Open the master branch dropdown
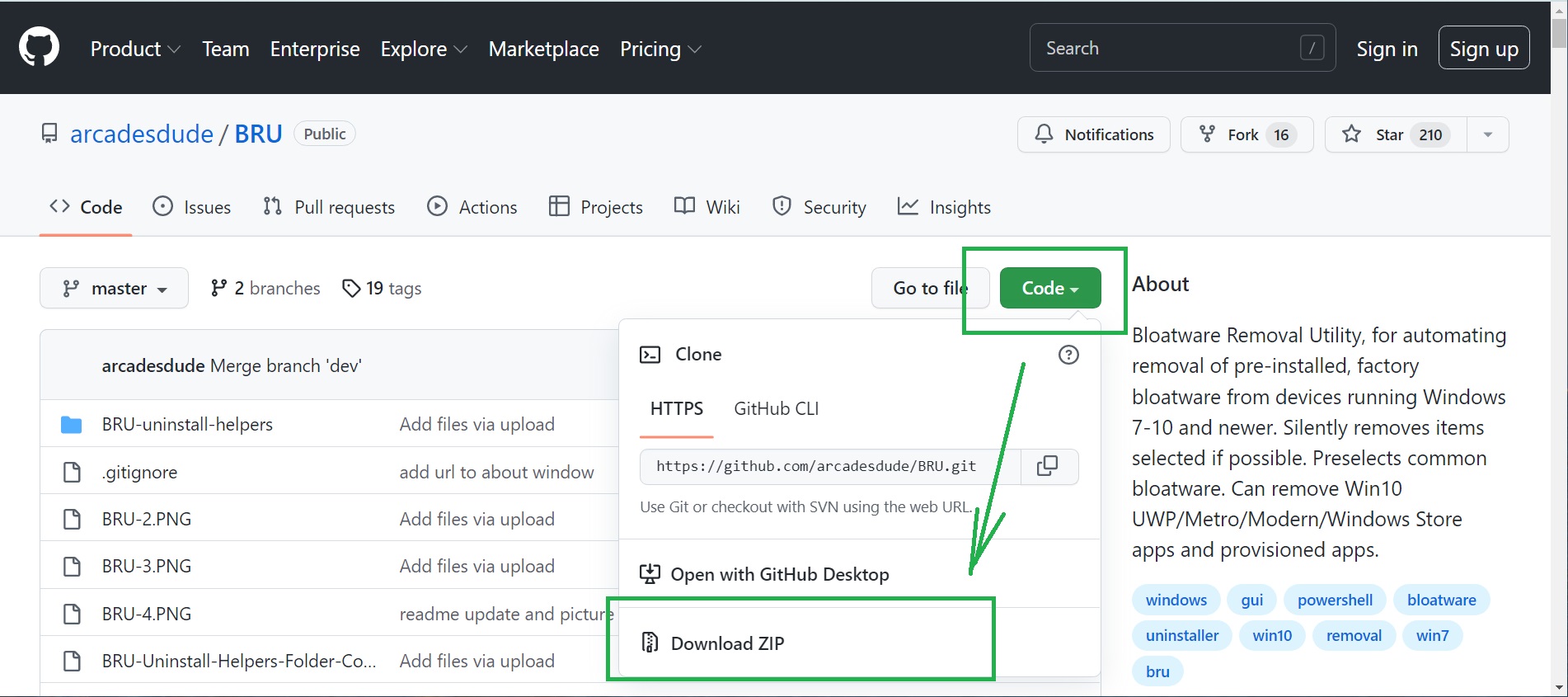The width and height of the screenshot is (1568, 697). coord(114,288)
